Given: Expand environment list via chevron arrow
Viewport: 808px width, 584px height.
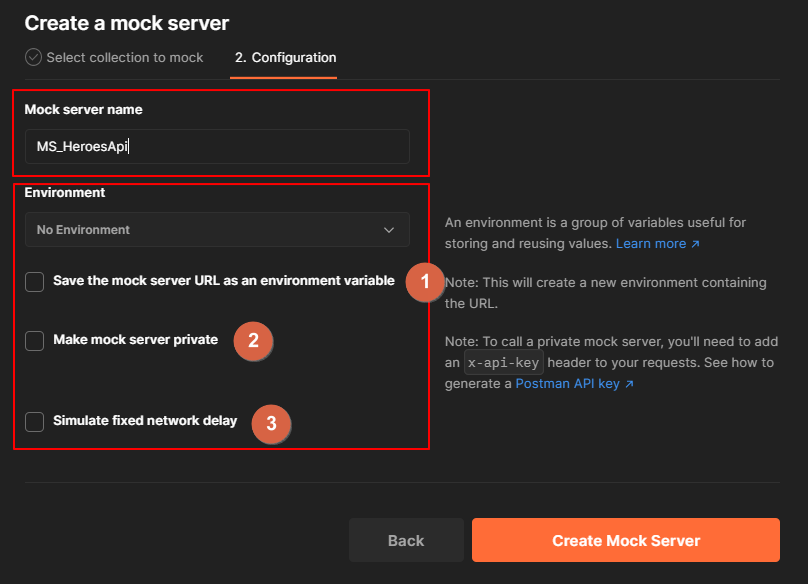Looking at the screenshot, I should point(389,230).
